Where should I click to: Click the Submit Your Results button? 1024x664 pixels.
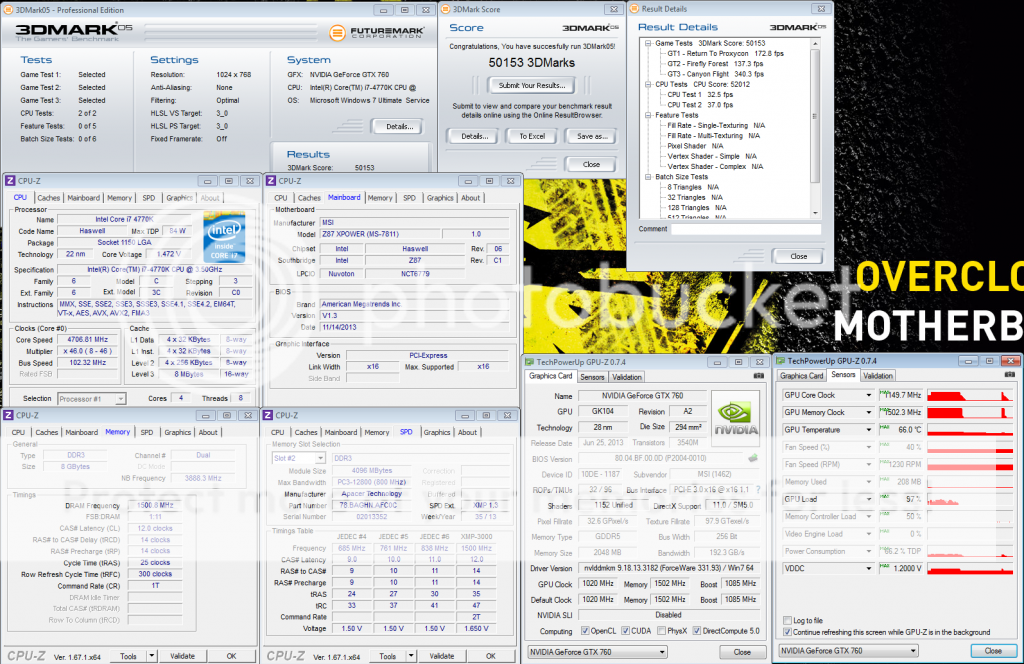[532, 86]
